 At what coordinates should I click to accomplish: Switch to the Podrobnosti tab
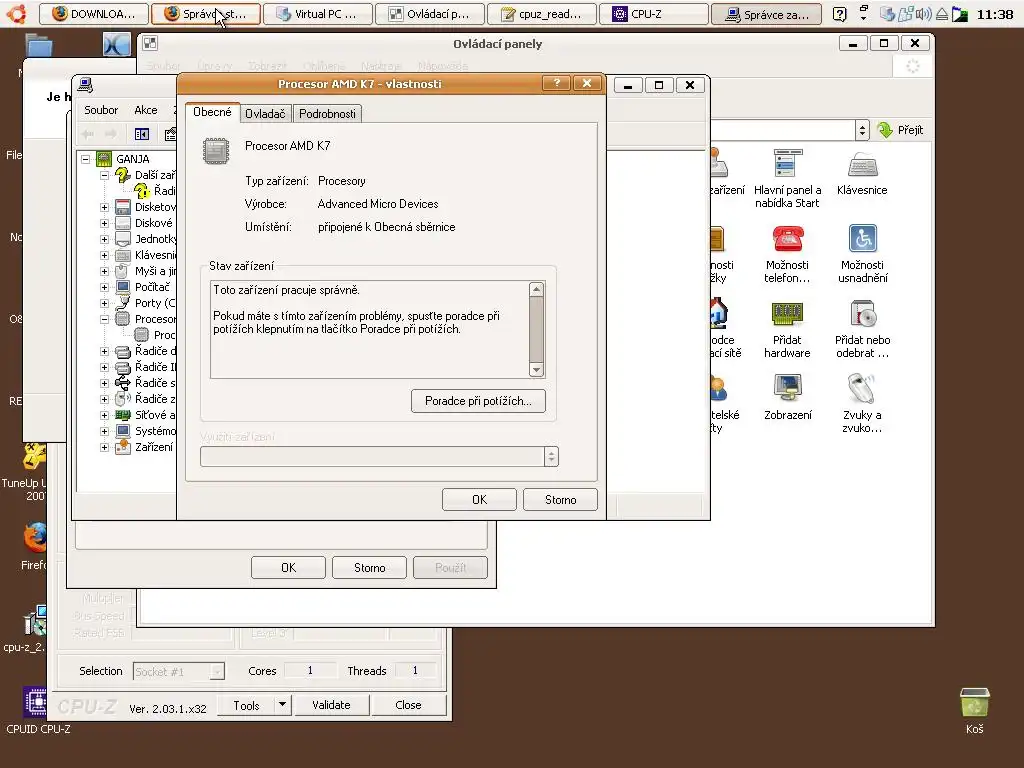click(327, 114)
